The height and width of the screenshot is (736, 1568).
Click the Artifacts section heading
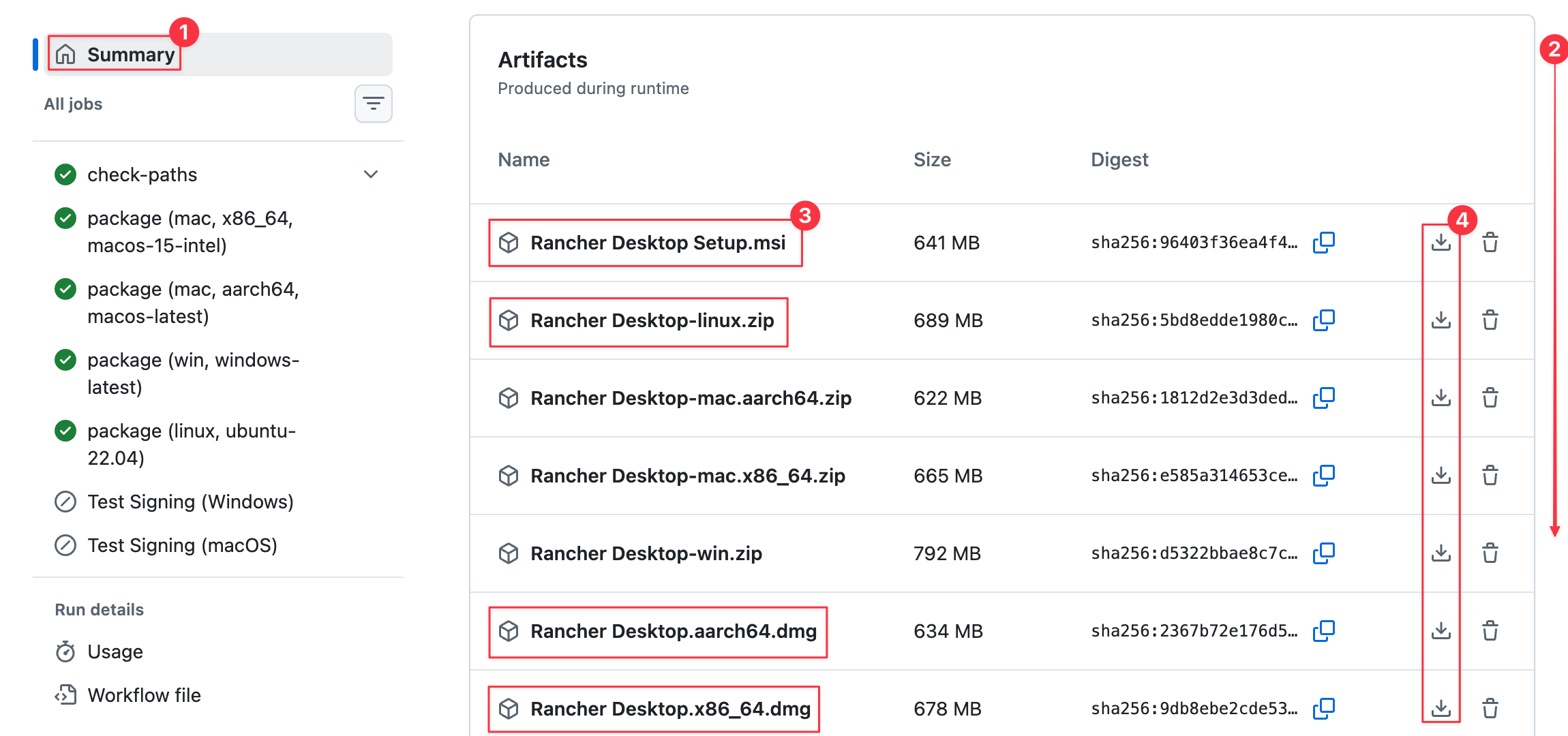[x=543, y=60]
